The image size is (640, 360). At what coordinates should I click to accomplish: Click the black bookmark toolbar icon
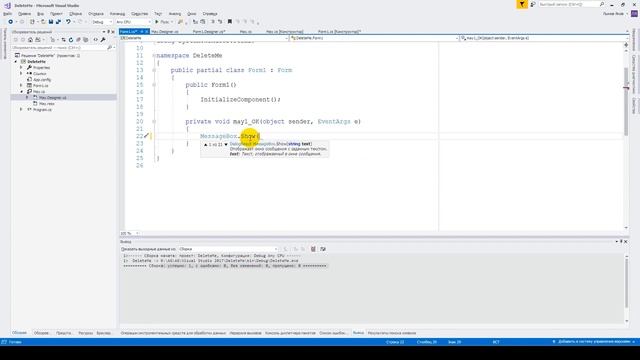pyautogui.click(x=230, y=22)
